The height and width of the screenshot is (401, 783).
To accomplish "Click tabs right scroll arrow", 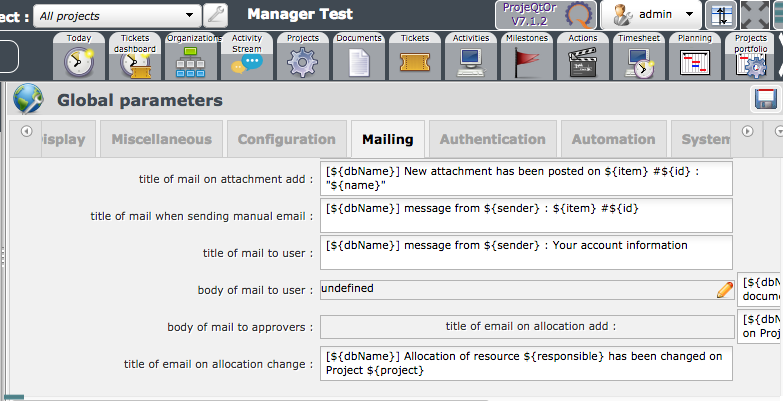I will tap(747, 131).
